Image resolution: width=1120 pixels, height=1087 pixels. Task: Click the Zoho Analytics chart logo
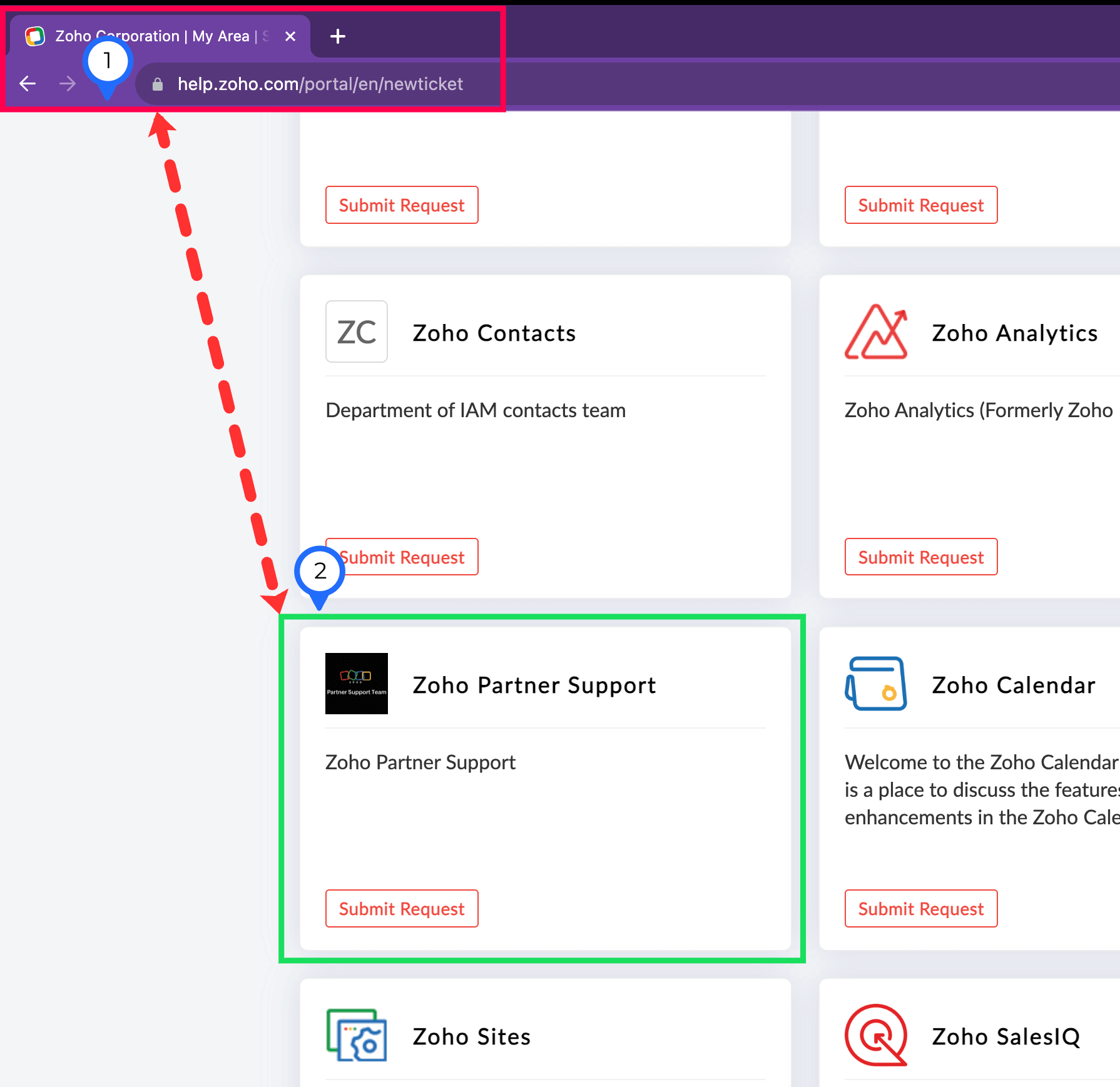[876, 331]
